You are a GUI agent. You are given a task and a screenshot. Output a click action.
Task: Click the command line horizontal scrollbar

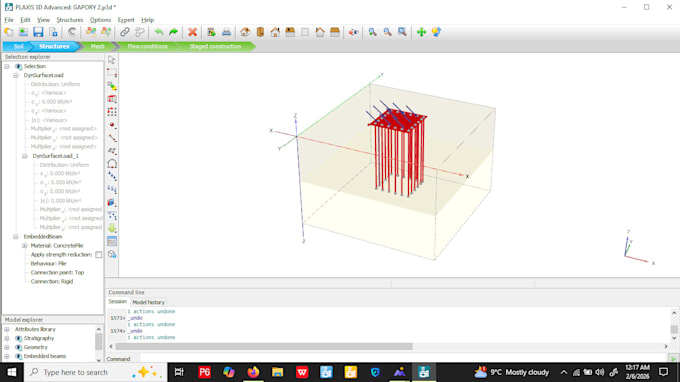click(x=264, y=346)
